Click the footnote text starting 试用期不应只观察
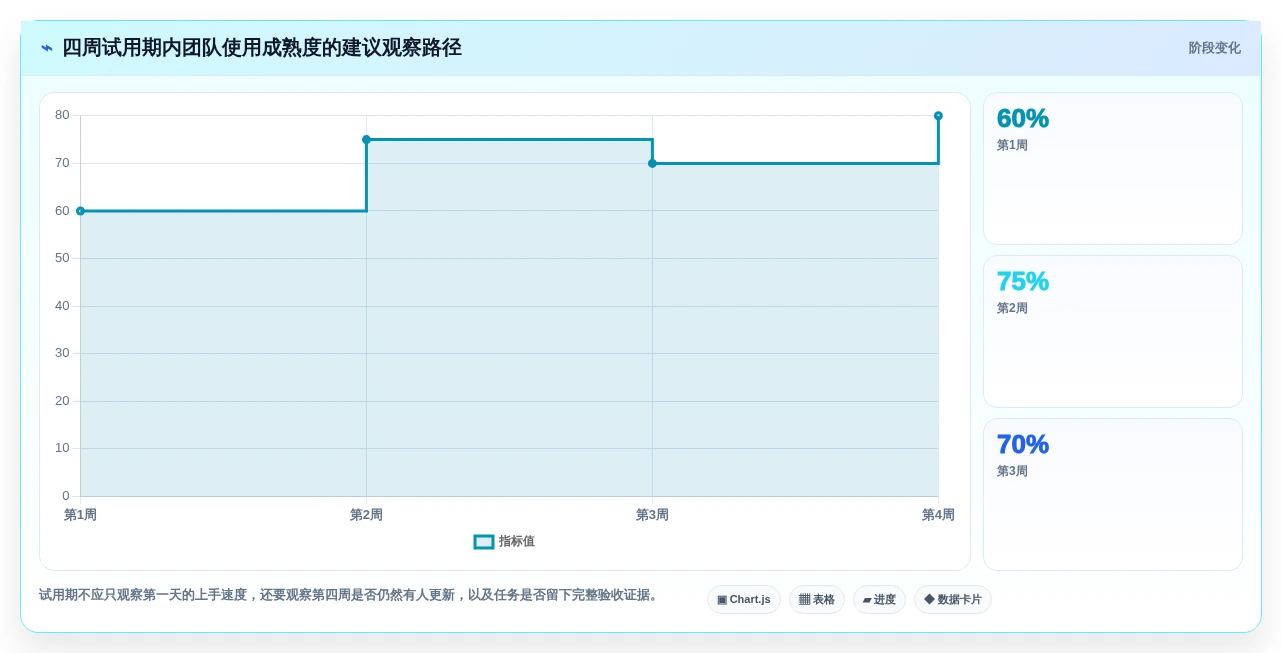Screen dimensions: 1282x653 [x=350, y=595]
